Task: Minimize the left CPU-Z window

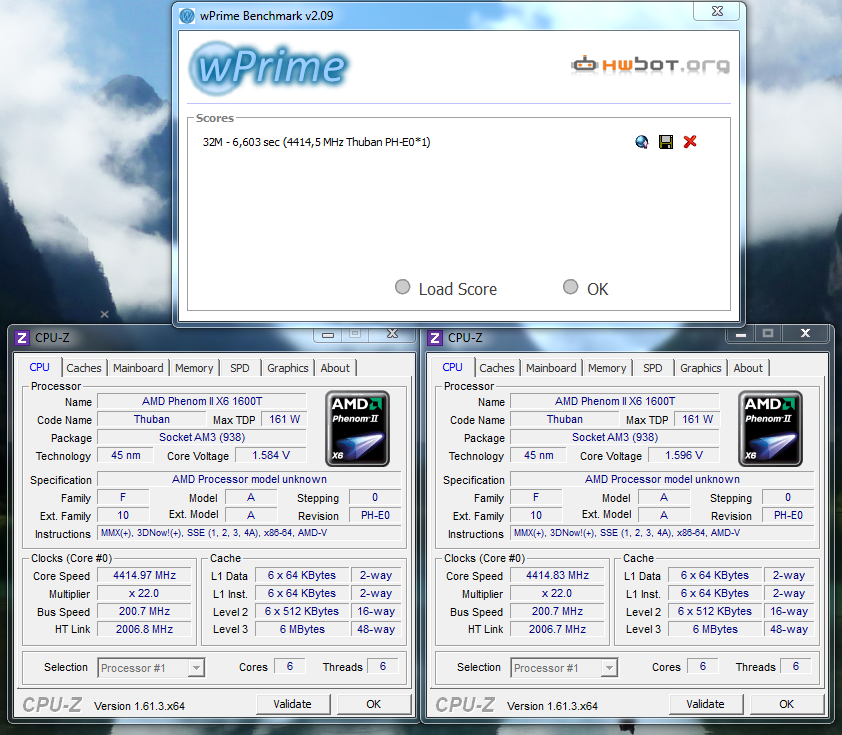Action: point(328,335)
